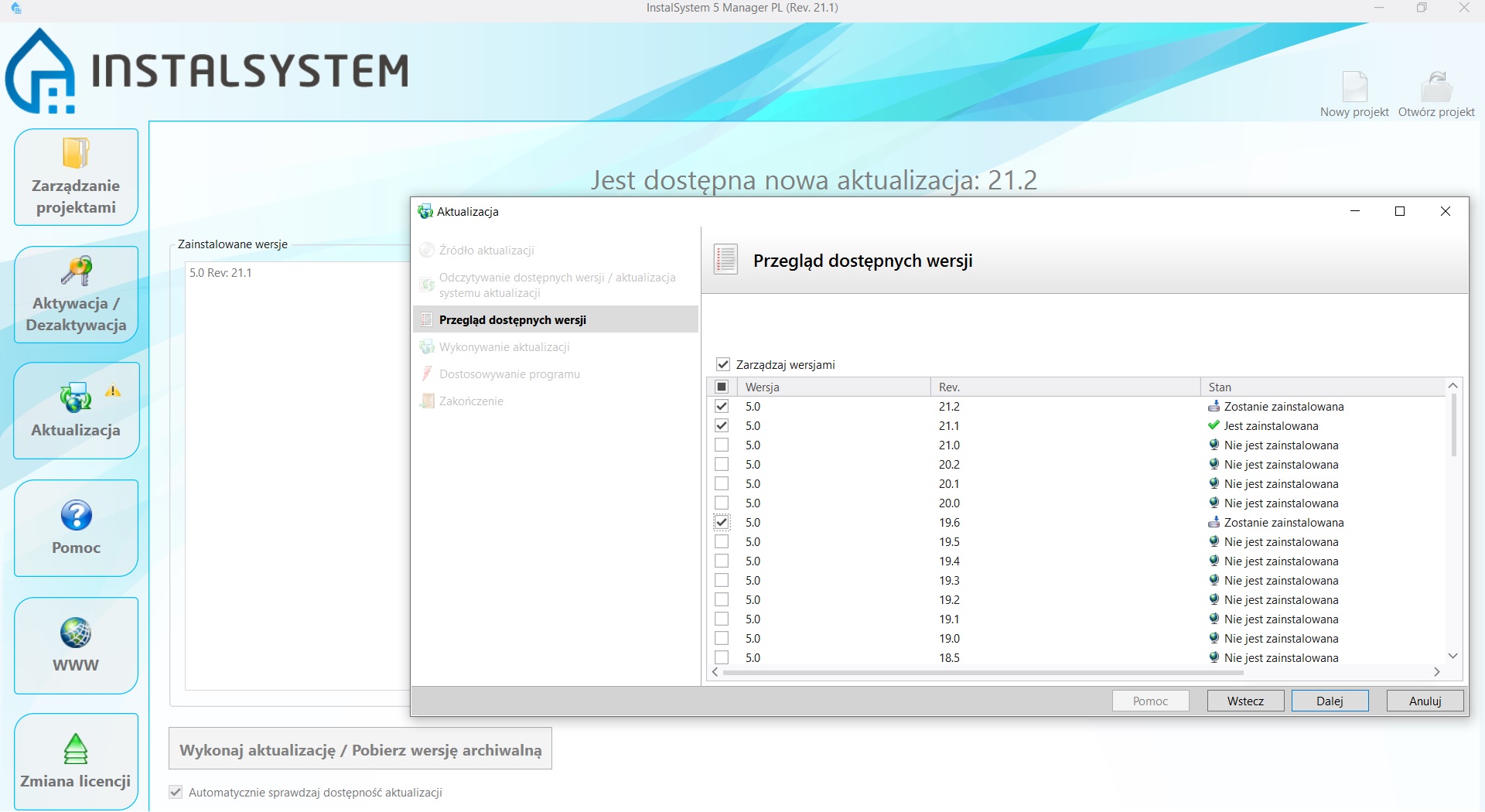Click Wersja column header
The width and height of the screenshot is (1485, 812).
pyautogui.click(x=834, y=387)
